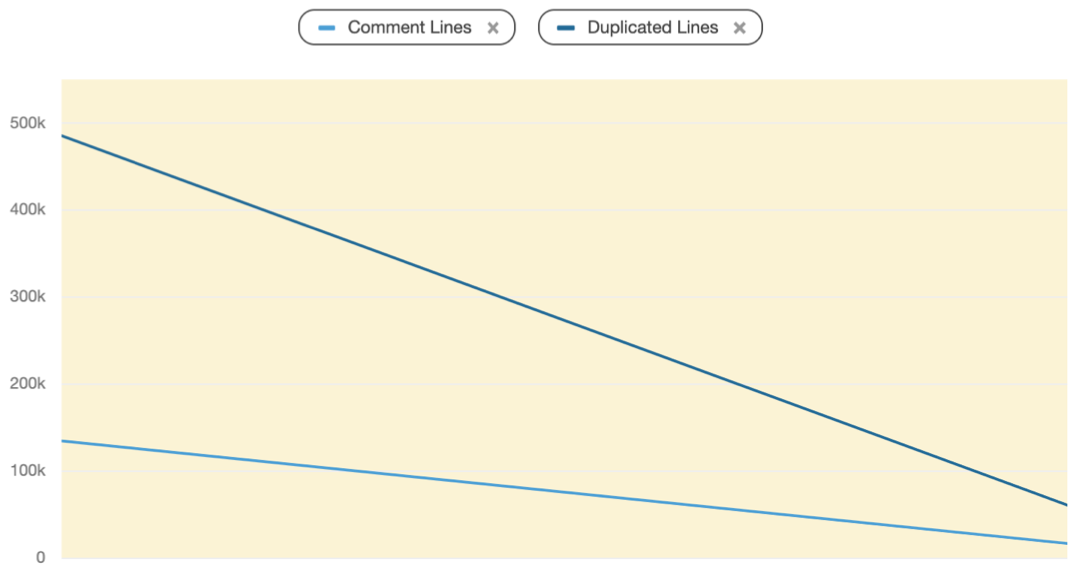Remove the Comment Lines series

click(x=493, y=28)
